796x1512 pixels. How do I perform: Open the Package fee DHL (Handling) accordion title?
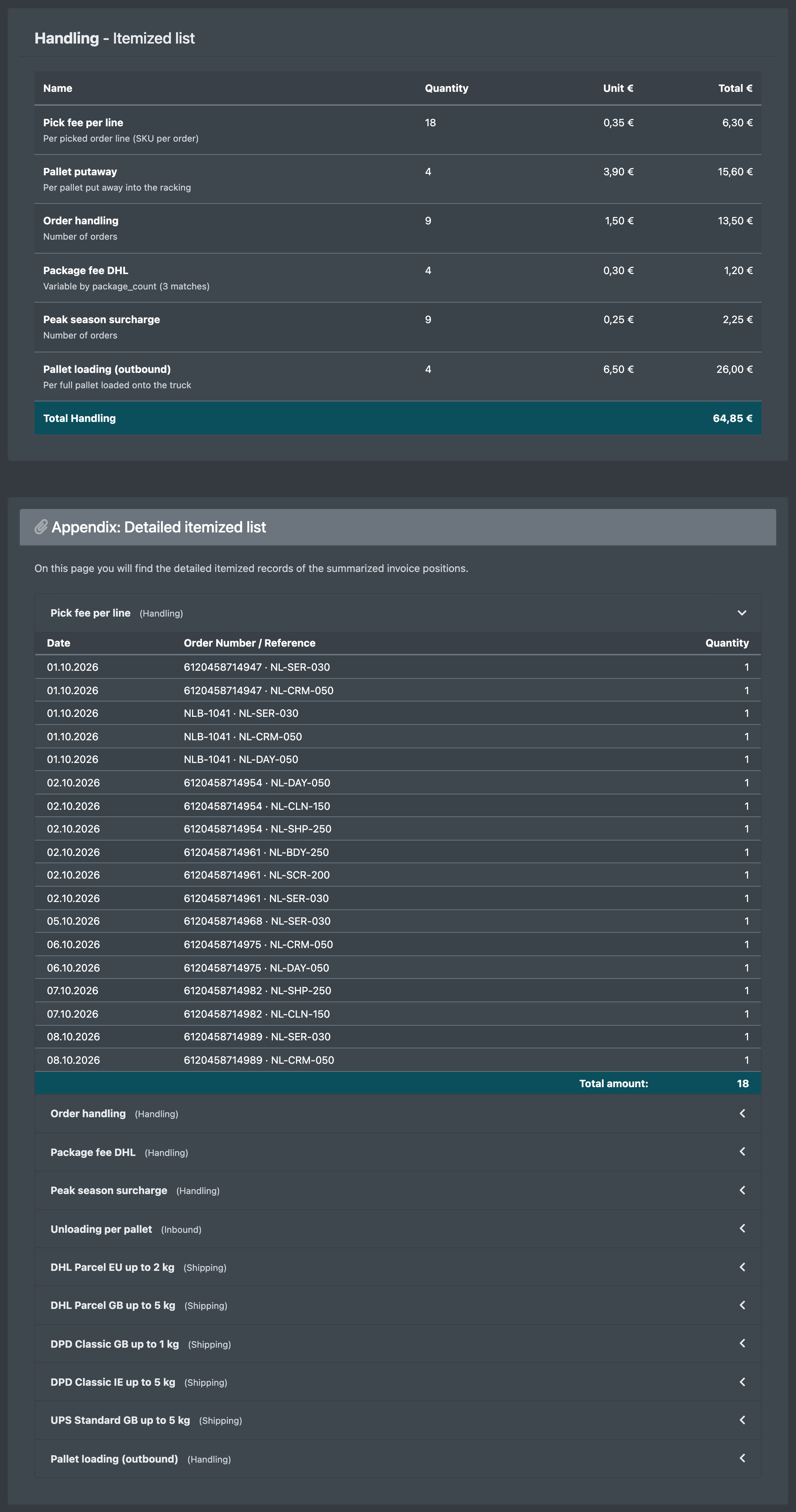[119, 1153]
